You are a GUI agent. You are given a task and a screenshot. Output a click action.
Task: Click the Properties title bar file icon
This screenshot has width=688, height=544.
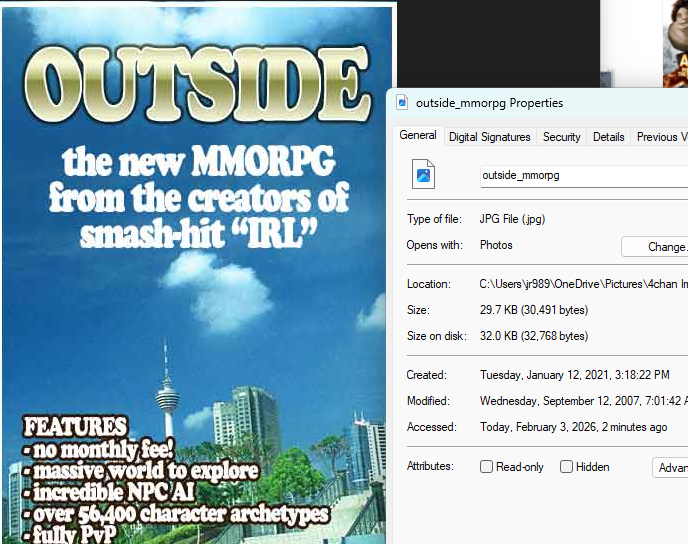pos(401,102)
